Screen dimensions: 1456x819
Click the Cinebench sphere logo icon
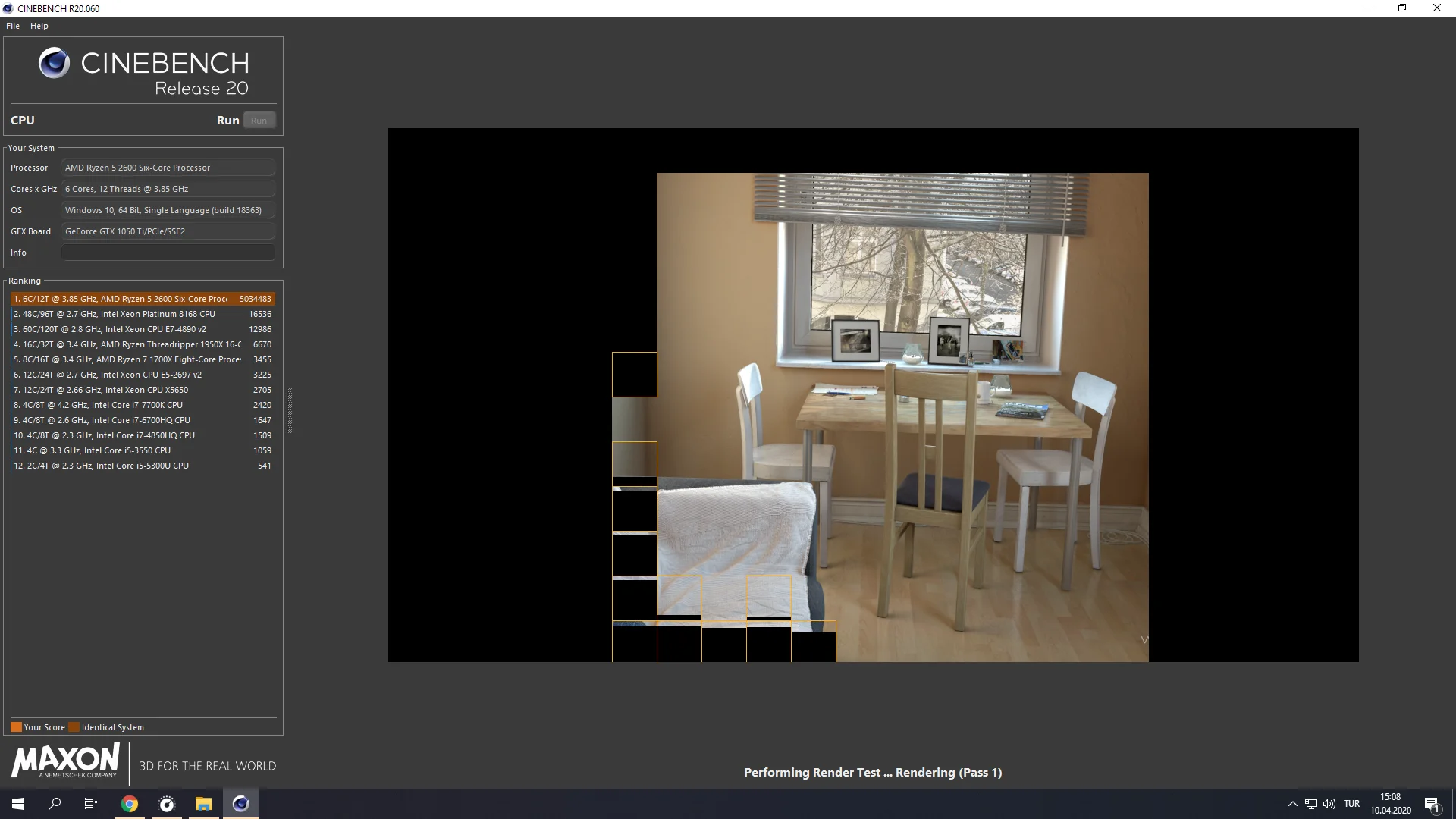(x=54, y=63)
